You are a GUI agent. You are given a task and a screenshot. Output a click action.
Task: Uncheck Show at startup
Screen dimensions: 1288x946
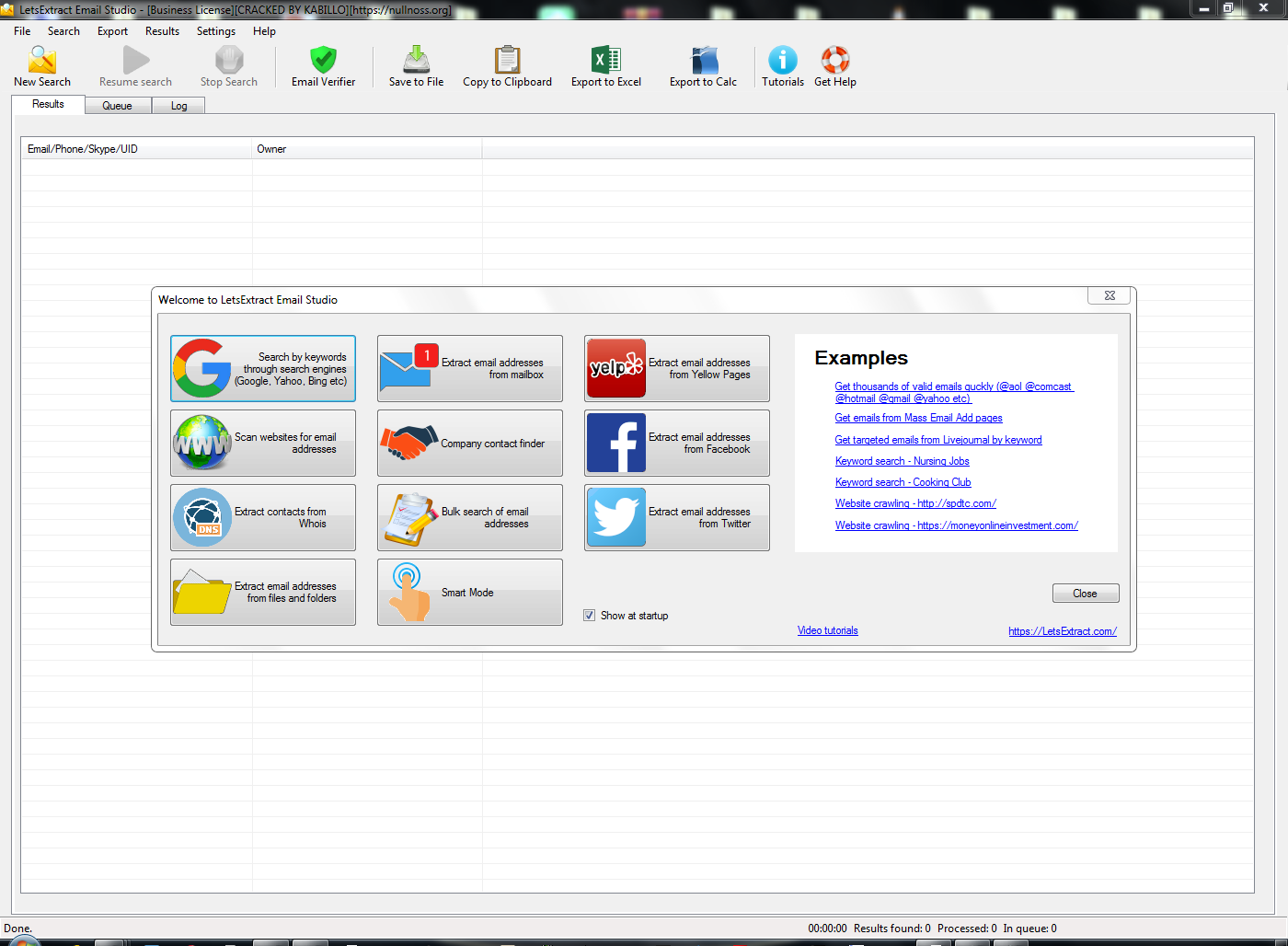[589, 615]
